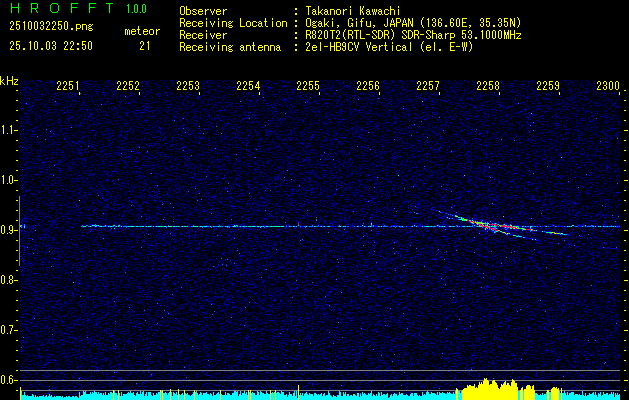629x400 pixels.
Task: Click the meteor count value 21
Action: pos(145,45)
